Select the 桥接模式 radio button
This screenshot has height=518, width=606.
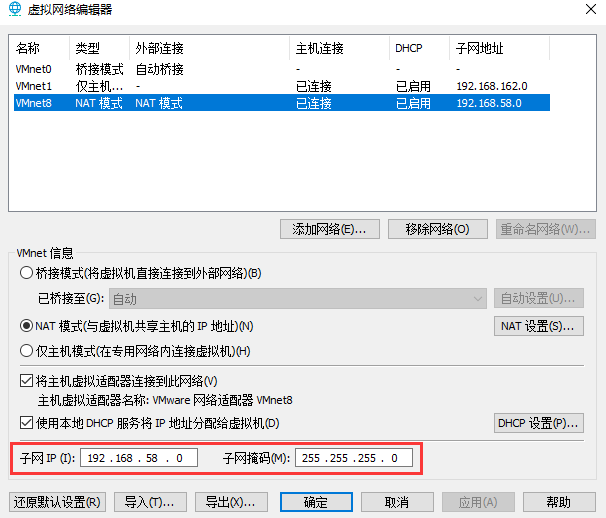tap(26, 273)
